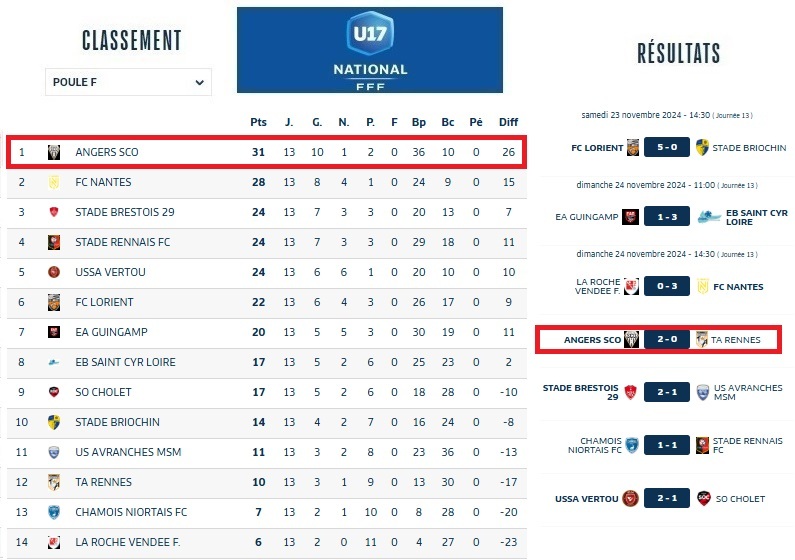Open the EB Saint Cyr Loire team link
This screenshot has width=795, height=560.
point(125,362)
